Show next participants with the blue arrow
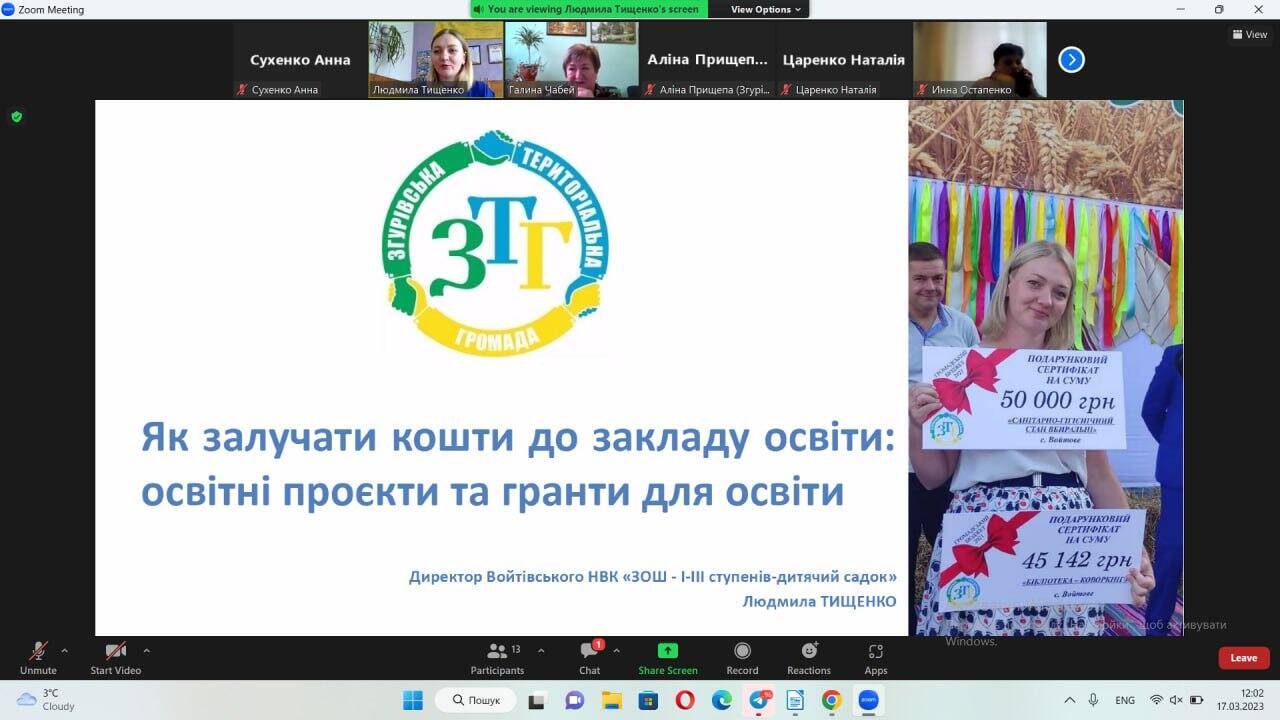 (x=1071, y=60)
